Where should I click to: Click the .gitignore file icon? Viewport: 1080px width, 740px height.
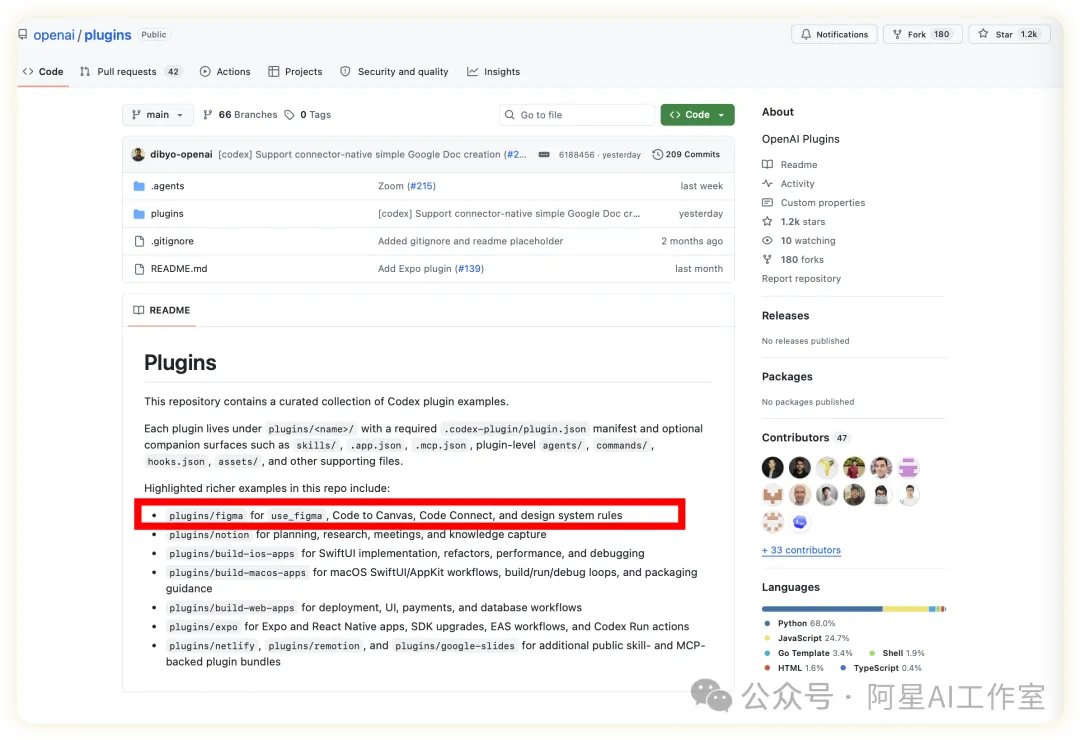tap(139, 241)
